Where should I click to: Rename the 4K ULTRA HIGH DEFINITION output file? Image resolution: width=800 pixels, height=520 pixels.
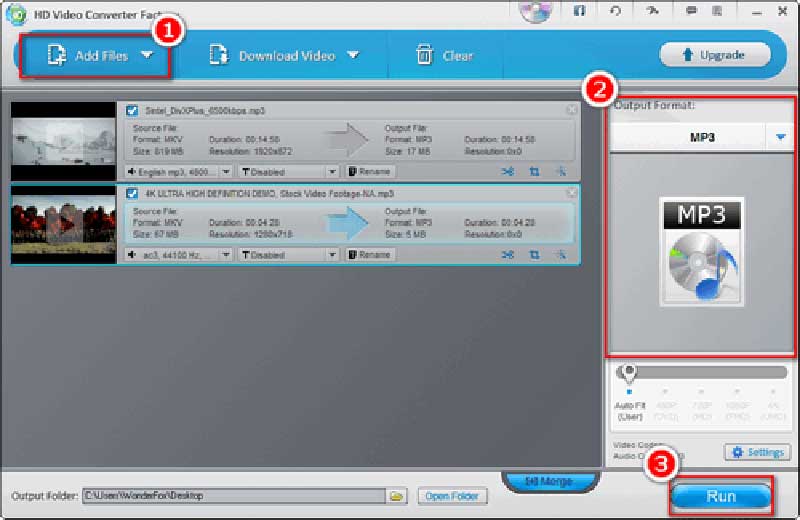370,254
